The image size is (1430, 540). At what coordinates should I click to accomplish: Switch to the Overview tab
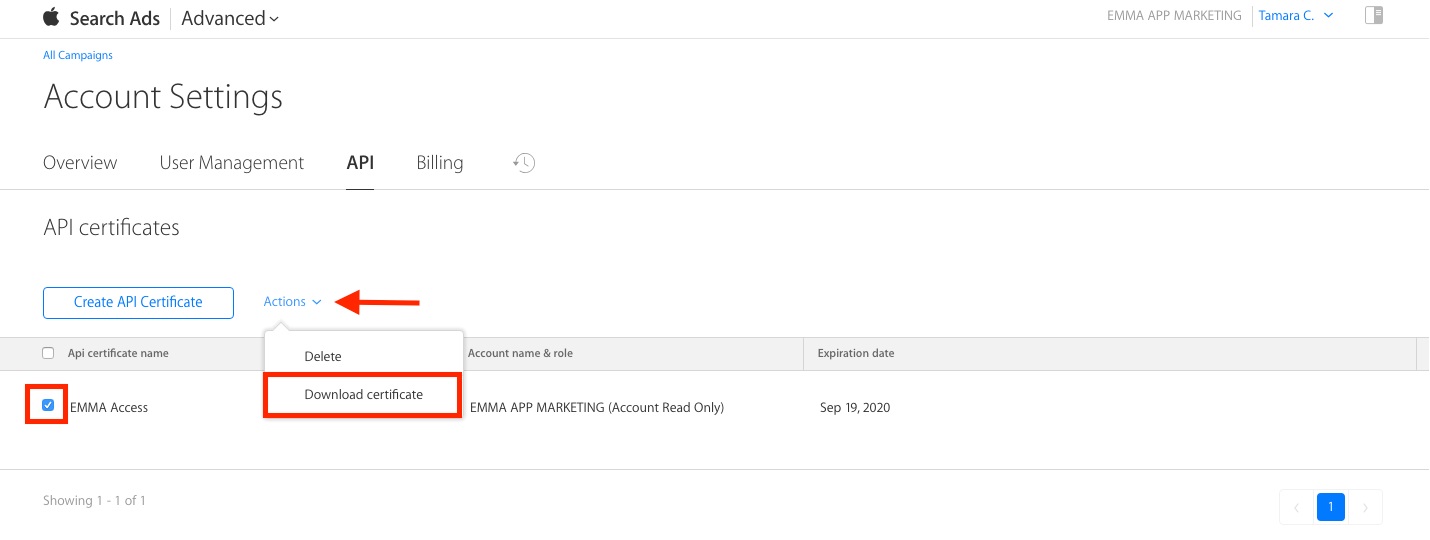[80, 163]
